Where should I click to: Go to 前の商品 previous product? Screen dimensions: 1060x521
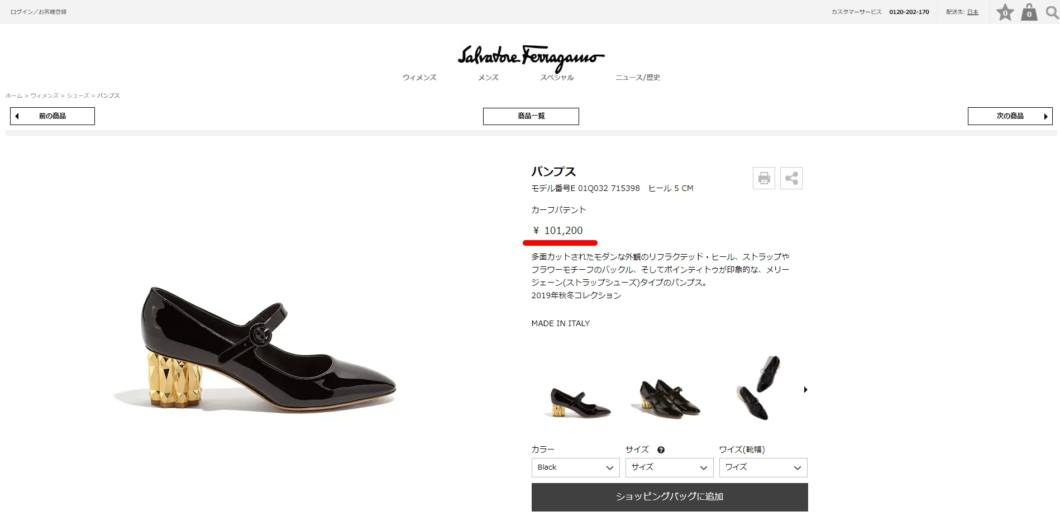point(52,116)
